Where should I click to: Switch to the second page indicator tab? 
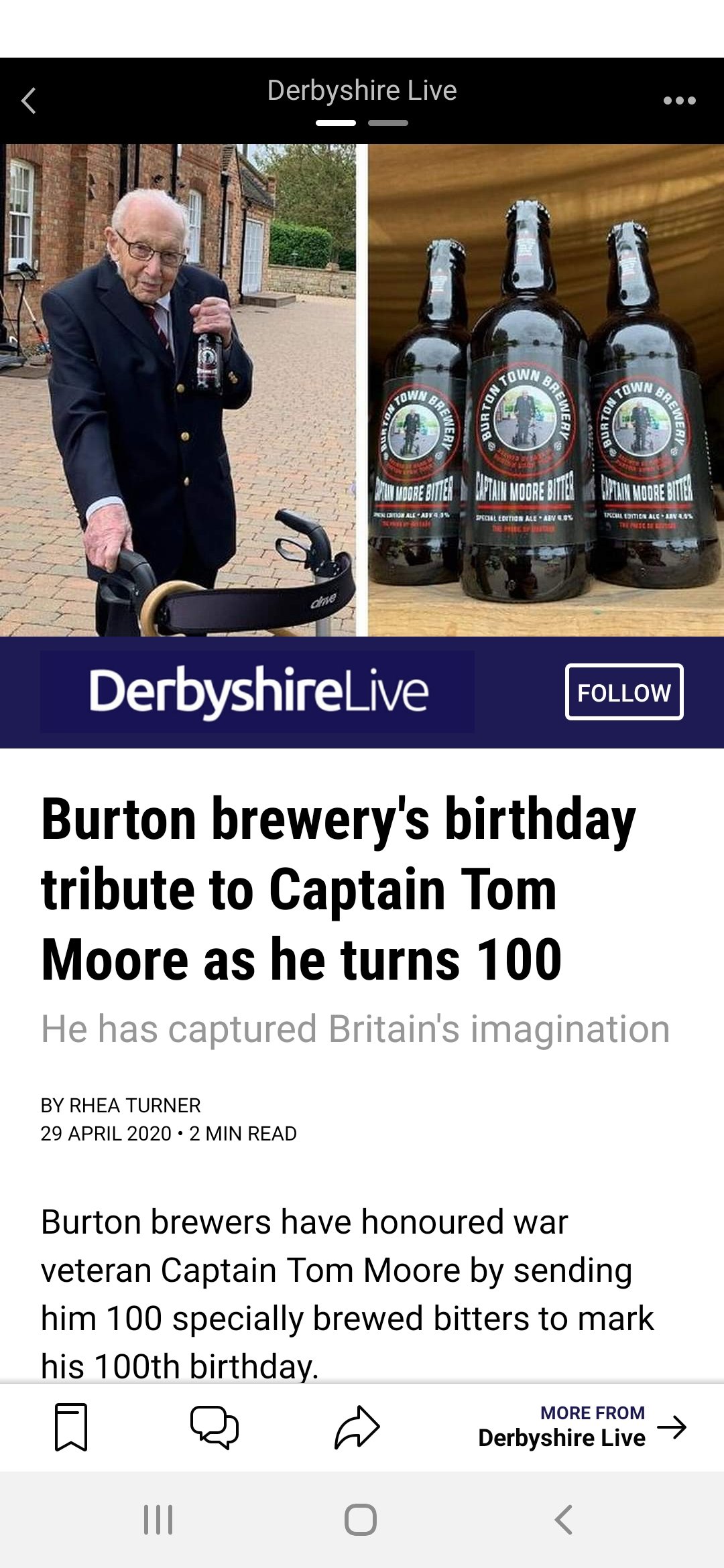tap(388, 123)
